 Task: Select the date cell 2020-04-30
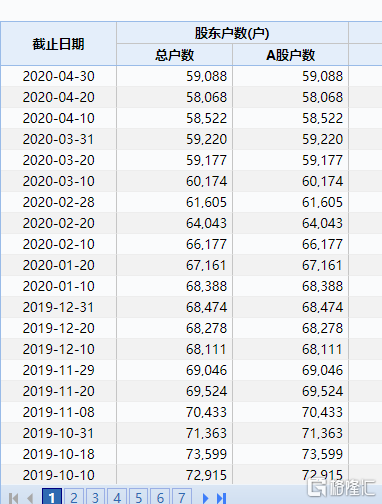coord(59,76)
